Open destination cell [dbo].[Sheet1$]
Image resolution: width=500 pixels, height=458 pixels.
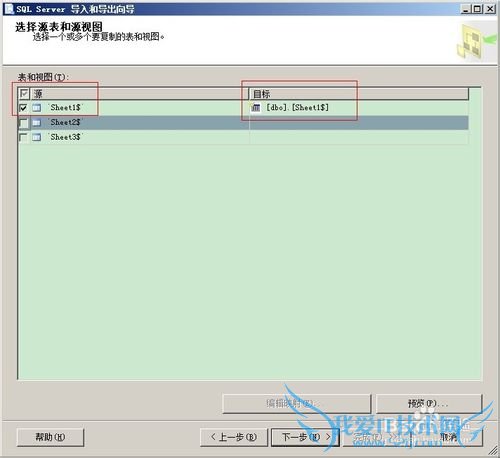[x=359, y=108]
